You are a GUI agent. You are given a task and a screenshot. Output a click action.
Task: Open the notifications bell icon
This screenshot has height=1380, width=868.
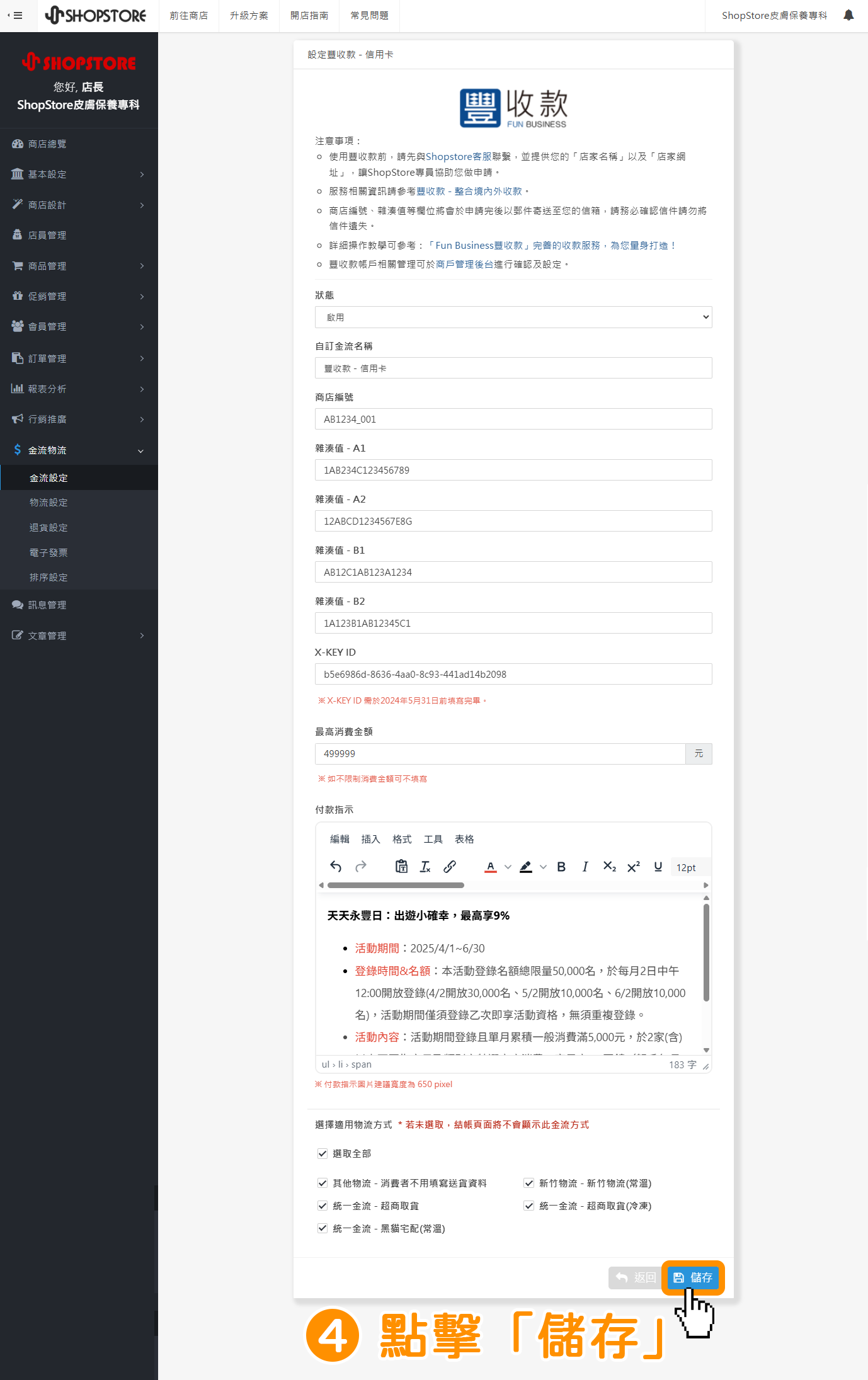tap(848, 15)
